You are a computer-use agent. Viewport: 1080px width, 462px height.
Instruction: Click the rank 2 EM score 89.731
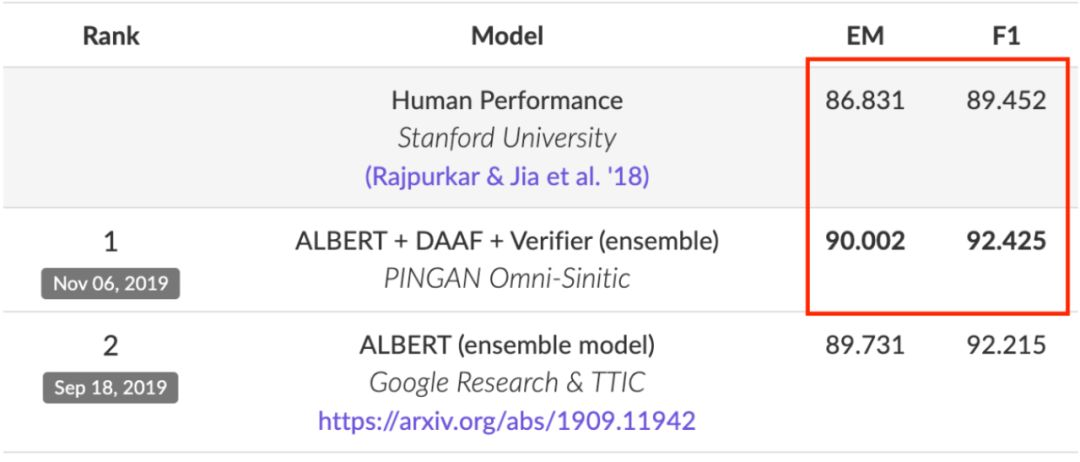(865, 346)
